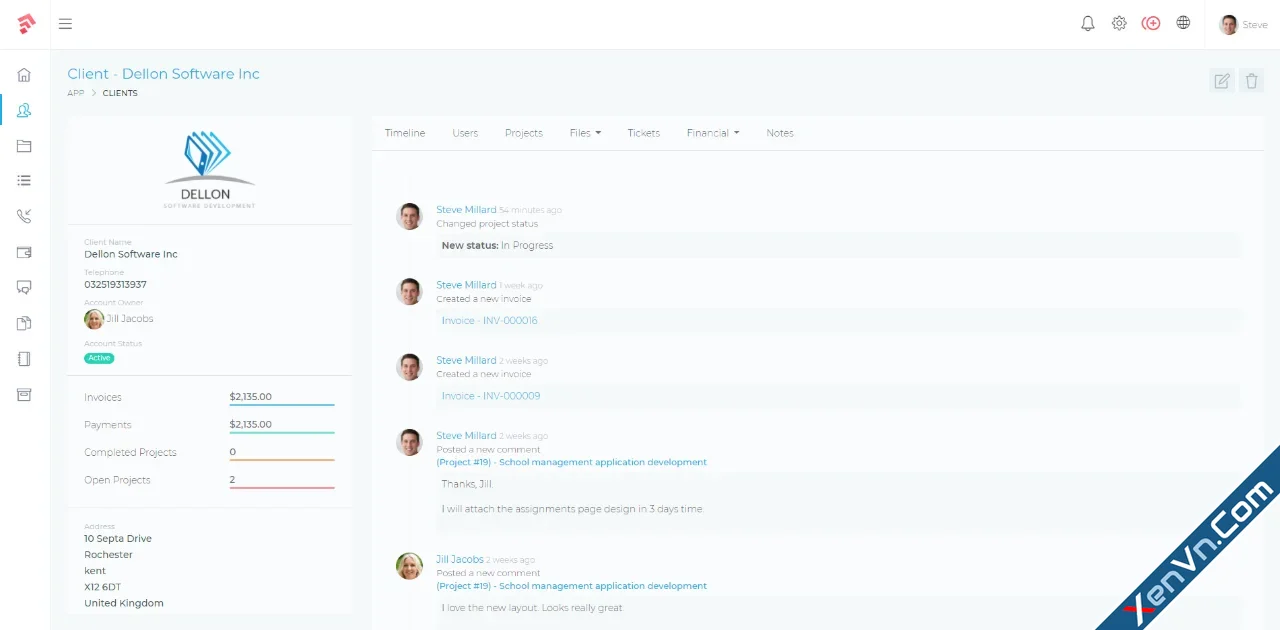Expand the Files dropdown tab

[x=585, y=132]
